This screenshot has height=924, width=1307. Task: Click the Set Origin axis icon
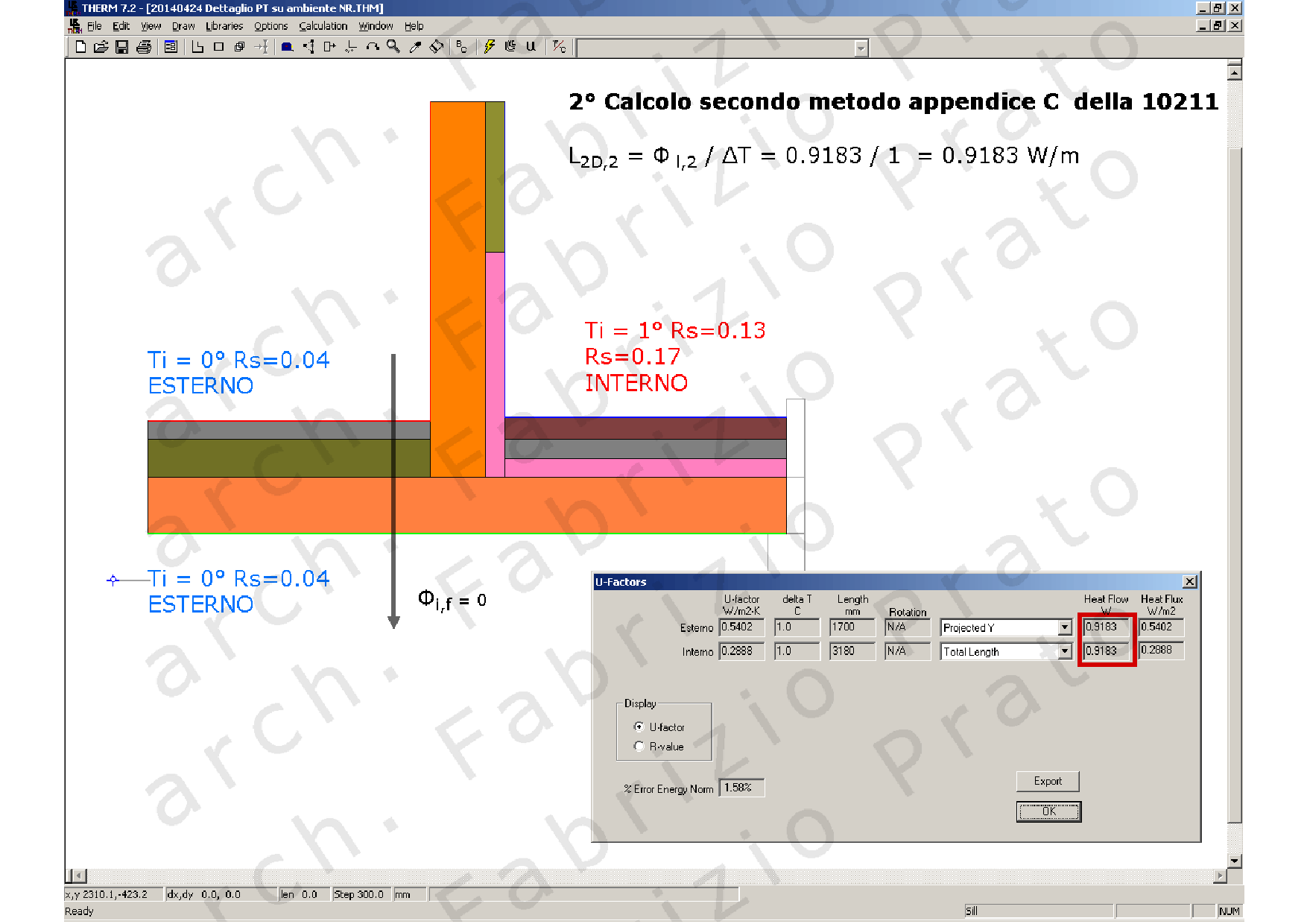coord(350,47)
